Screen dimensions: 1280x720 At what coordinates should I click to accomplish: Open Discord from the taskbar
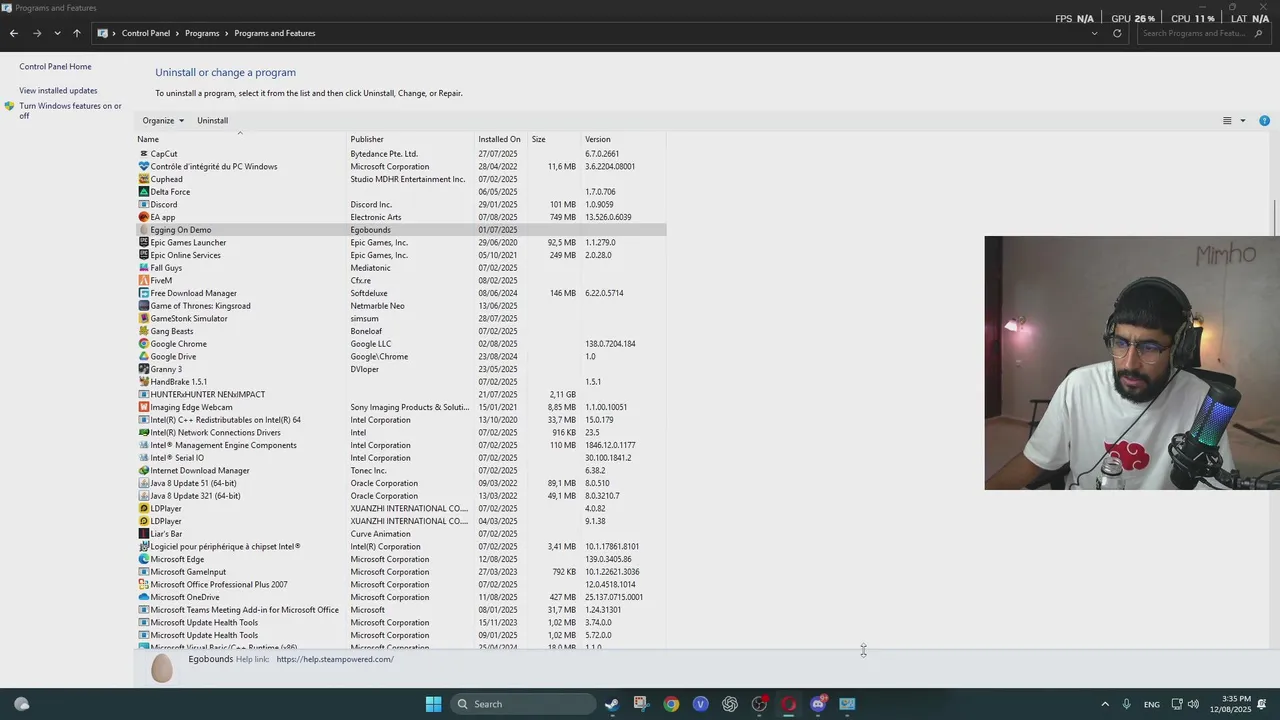(818, 704)
